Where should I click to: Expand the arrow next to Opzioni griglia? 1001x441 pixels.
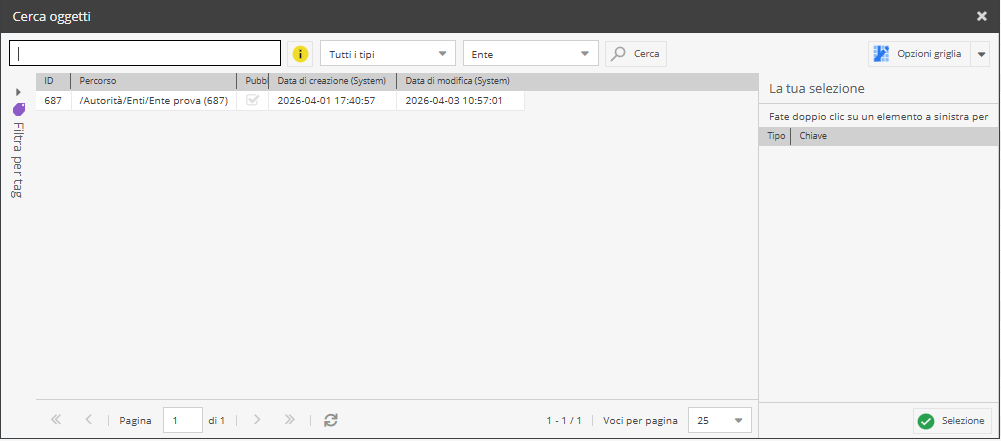coord(981,54)
